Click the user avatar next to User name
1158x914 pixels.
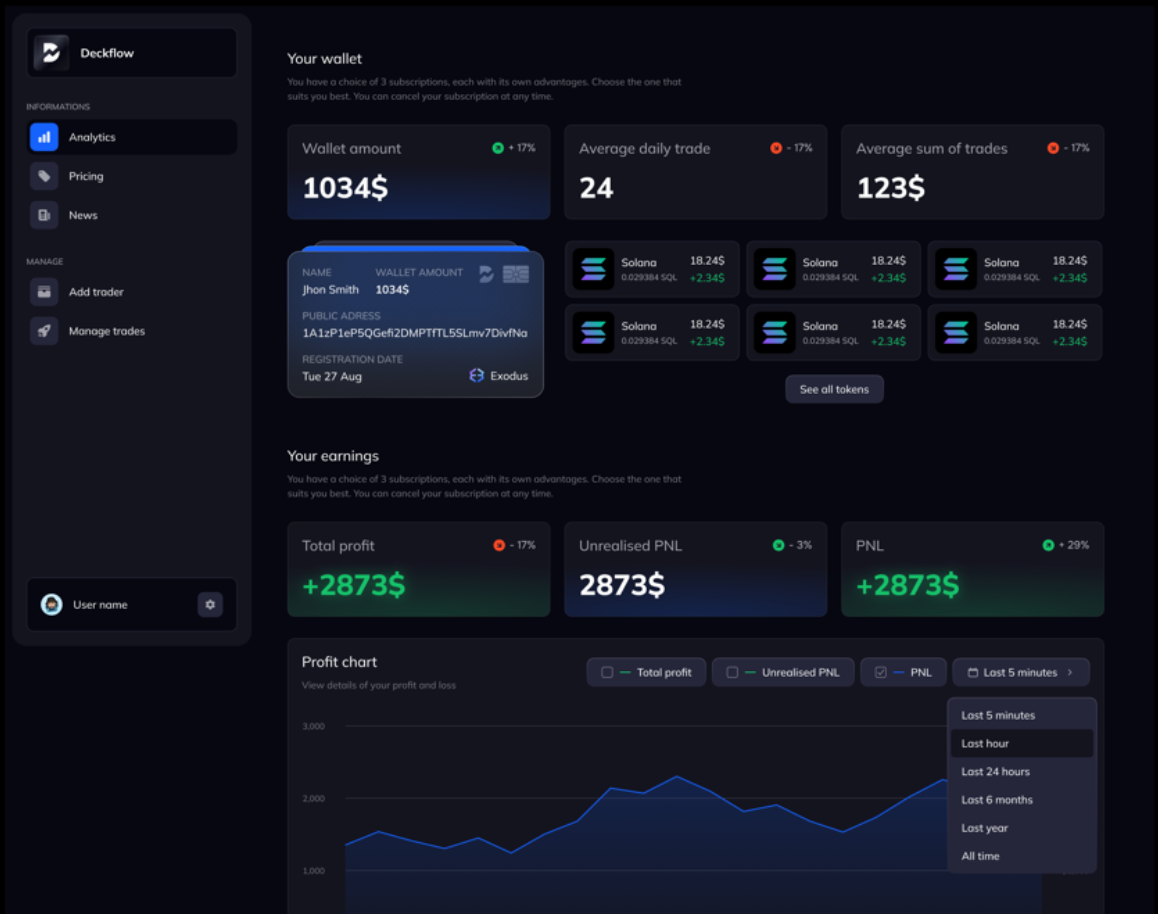(x=51, y=604)
